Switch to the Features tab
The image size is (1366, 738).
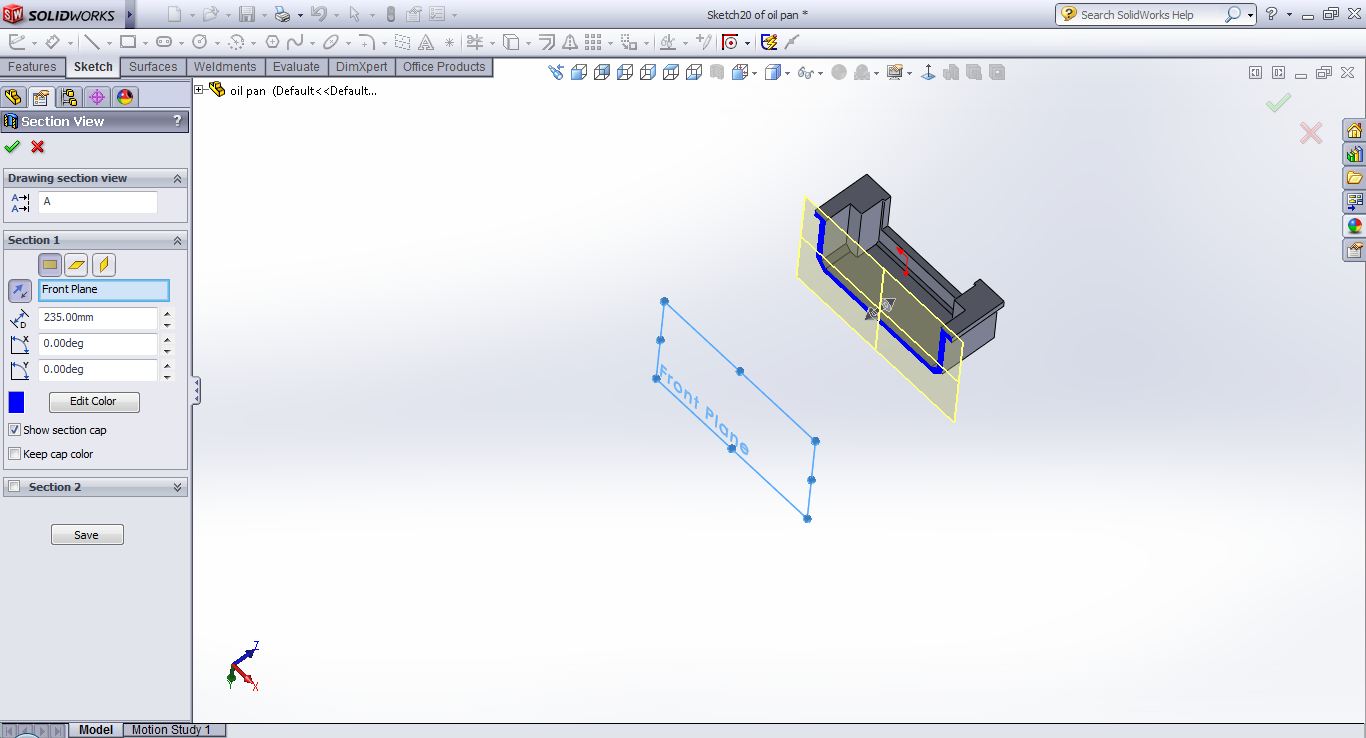tap(32, 67)
